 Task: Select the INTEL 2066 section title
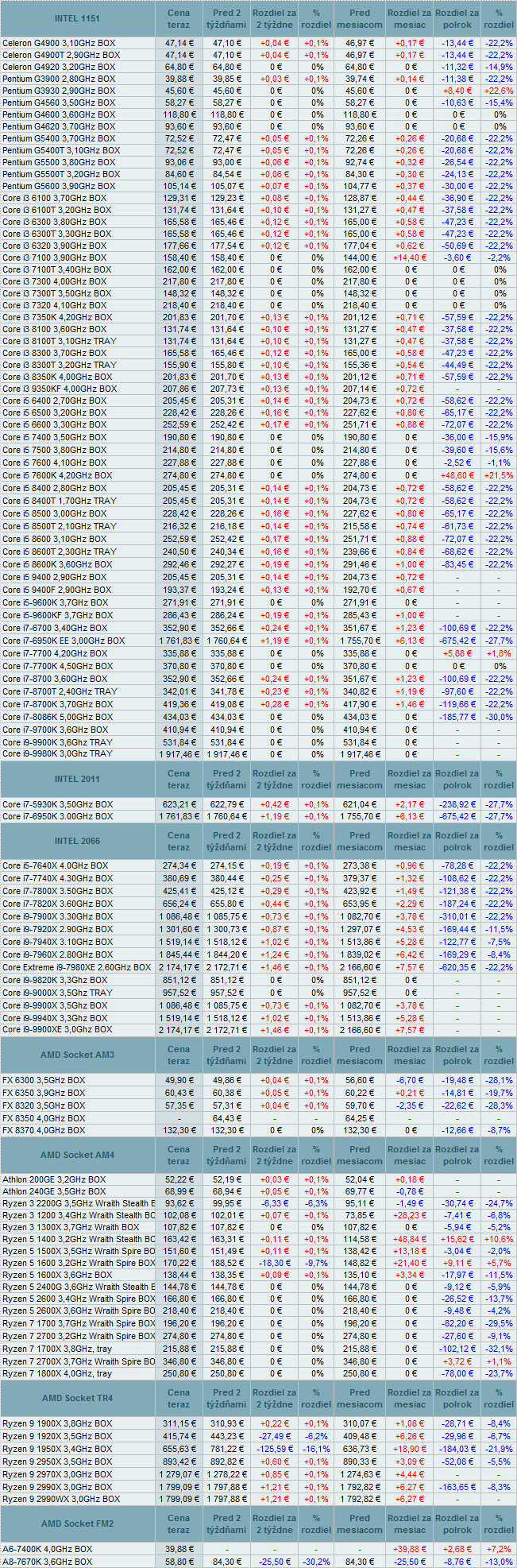click(77, 841)
